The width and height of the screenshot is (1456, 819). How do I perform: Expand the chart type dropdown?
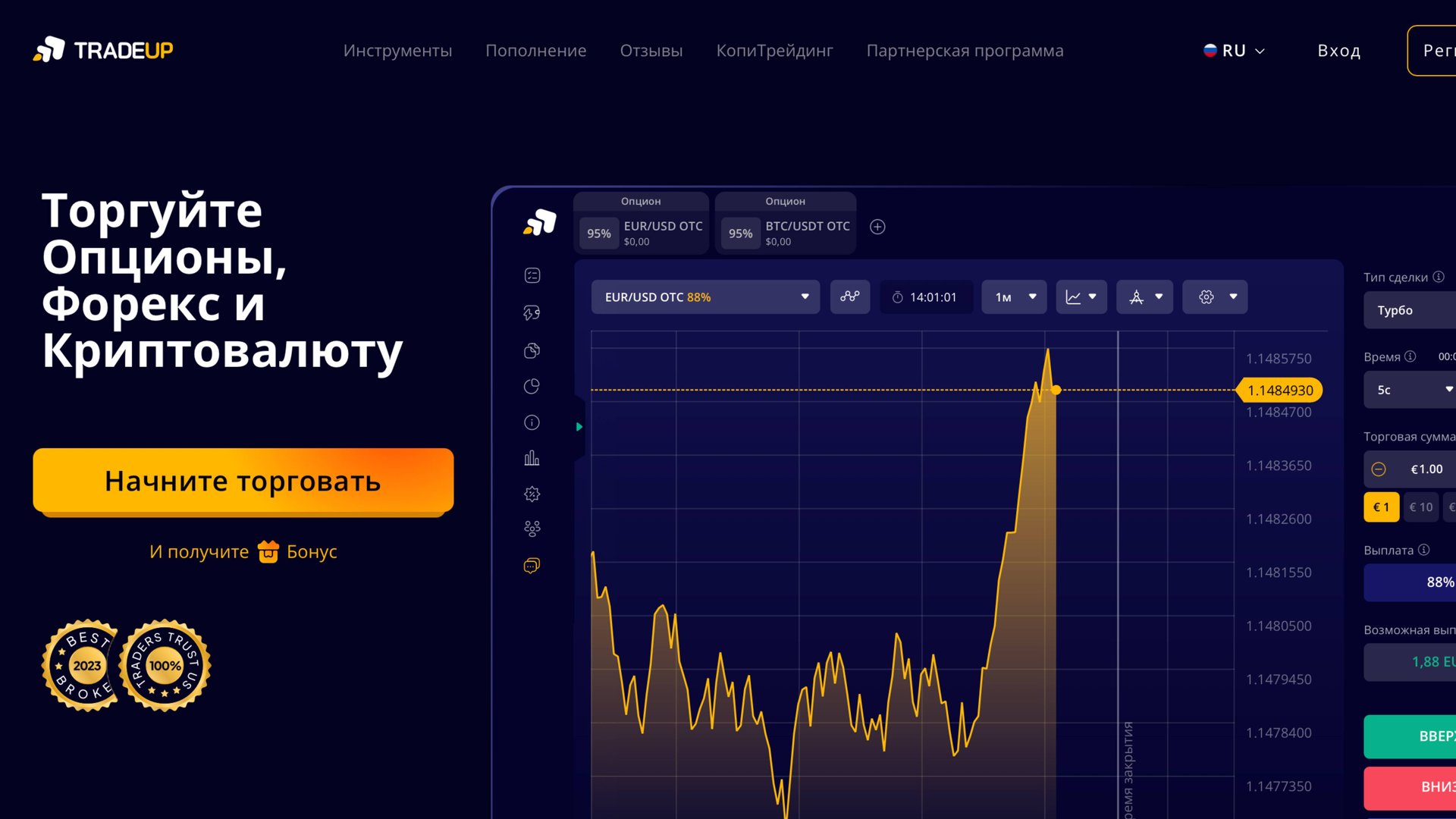[1081, 297]
